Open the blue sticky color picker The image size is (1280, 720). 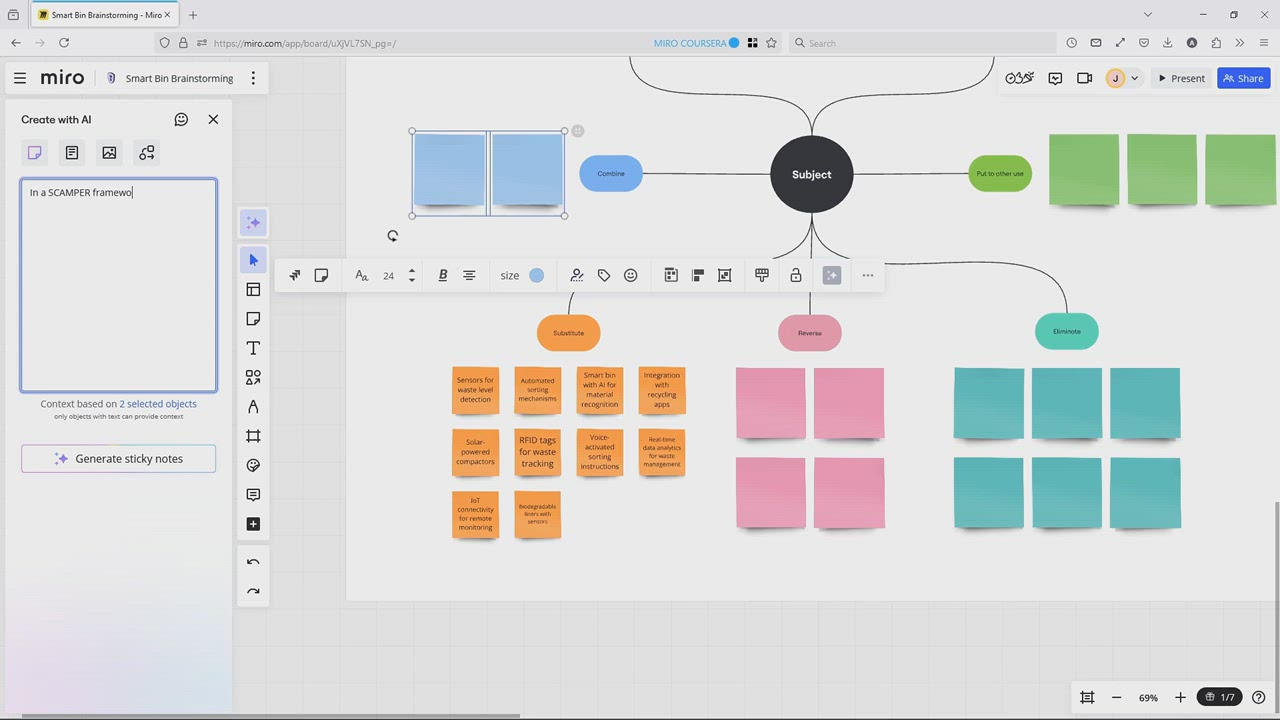537,275
